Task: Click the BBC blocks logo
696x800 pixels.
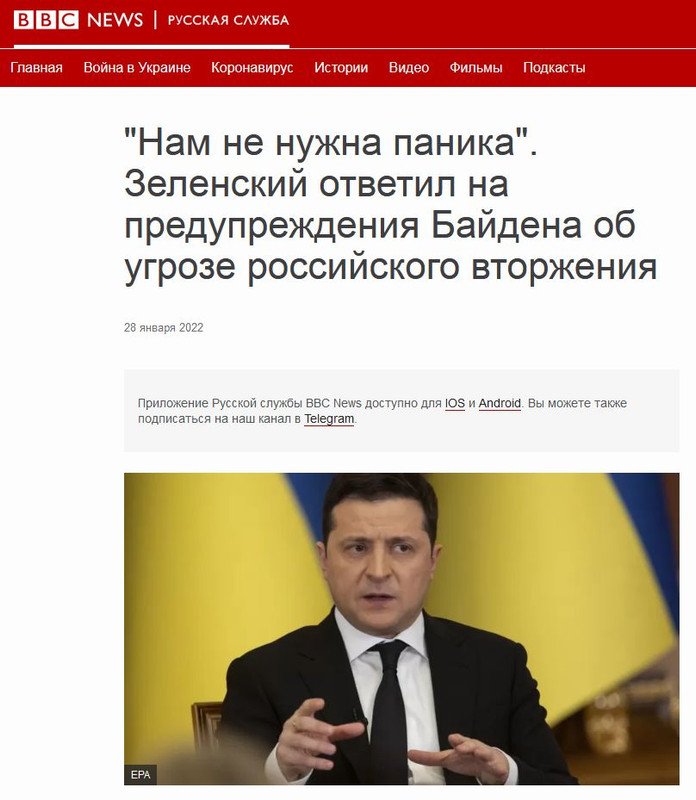Action: 46,20
